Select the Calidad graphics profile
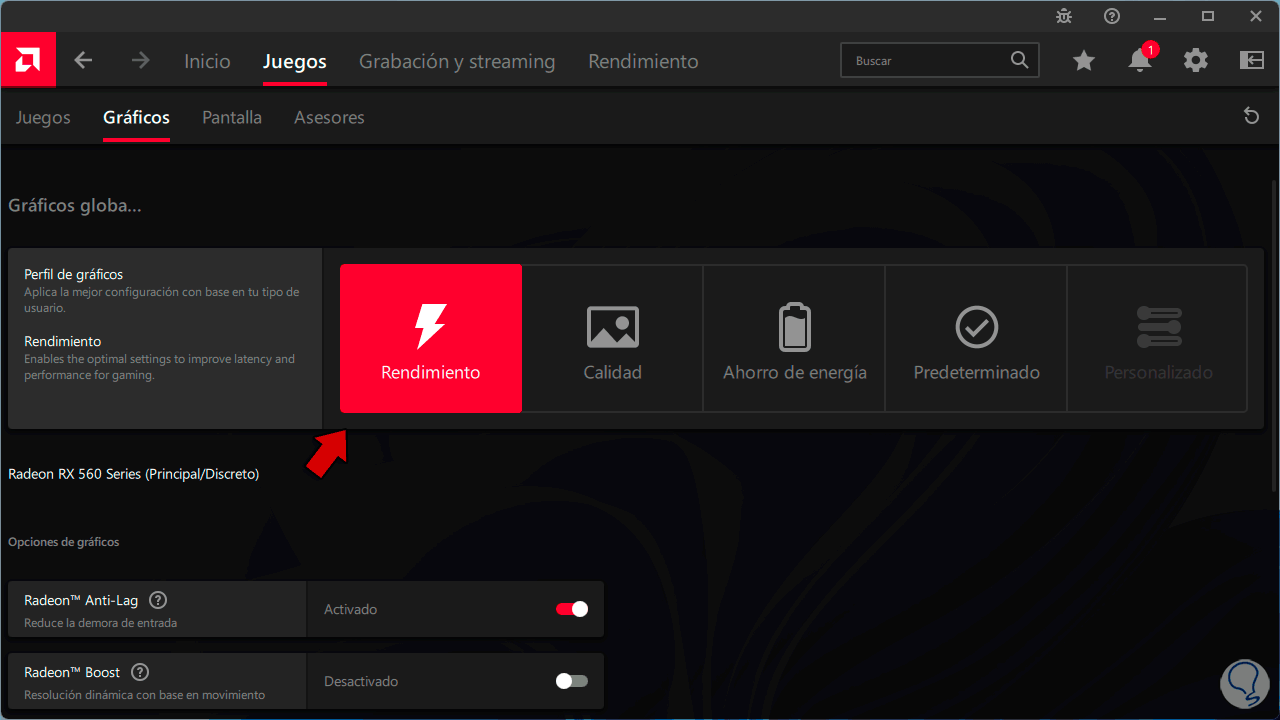Viewport: 1280px width, 720px height. (613, 338)
